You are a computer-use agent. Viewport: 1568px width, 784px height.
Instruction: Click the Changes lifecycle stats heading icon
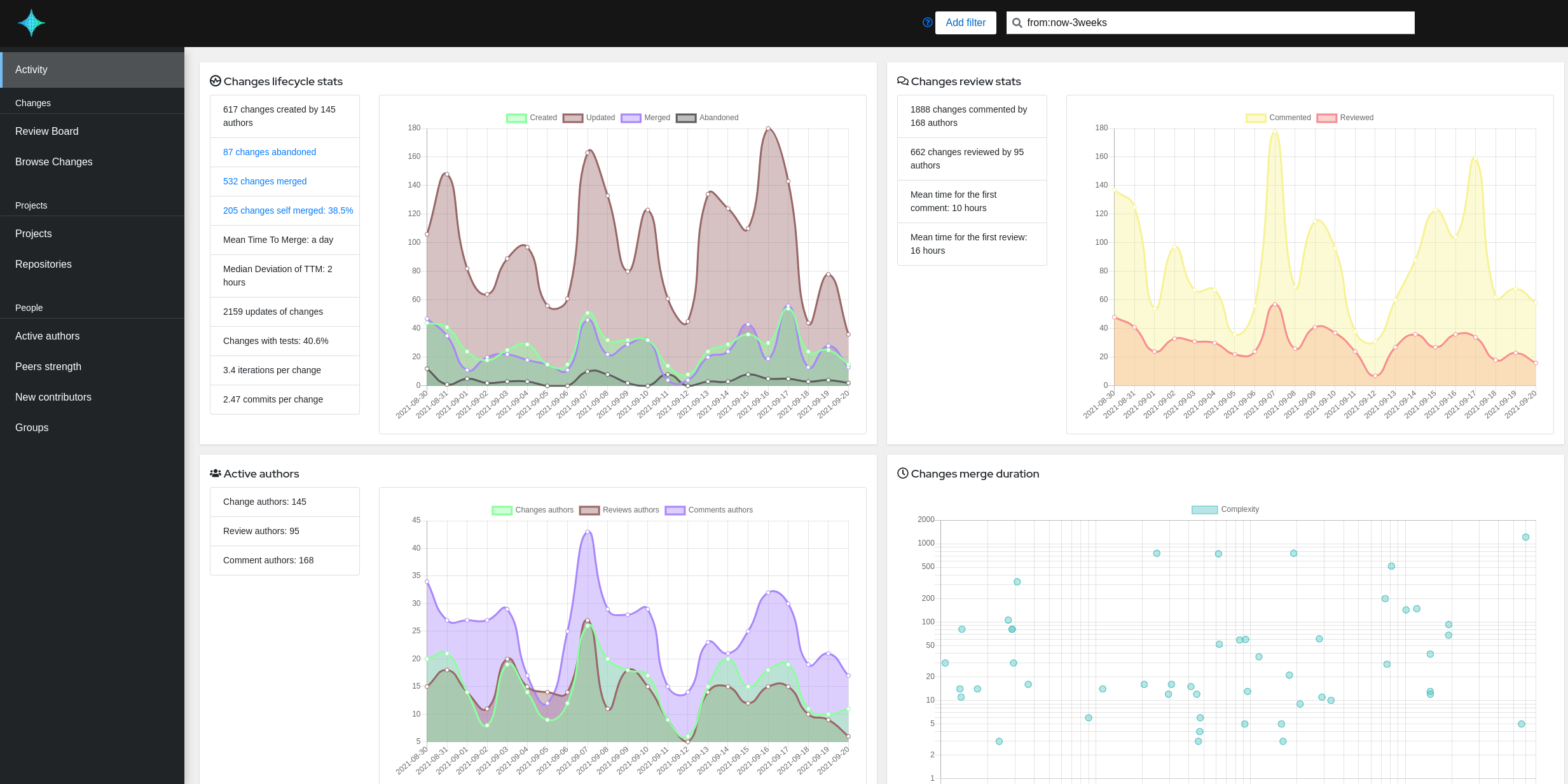(216, 81)
